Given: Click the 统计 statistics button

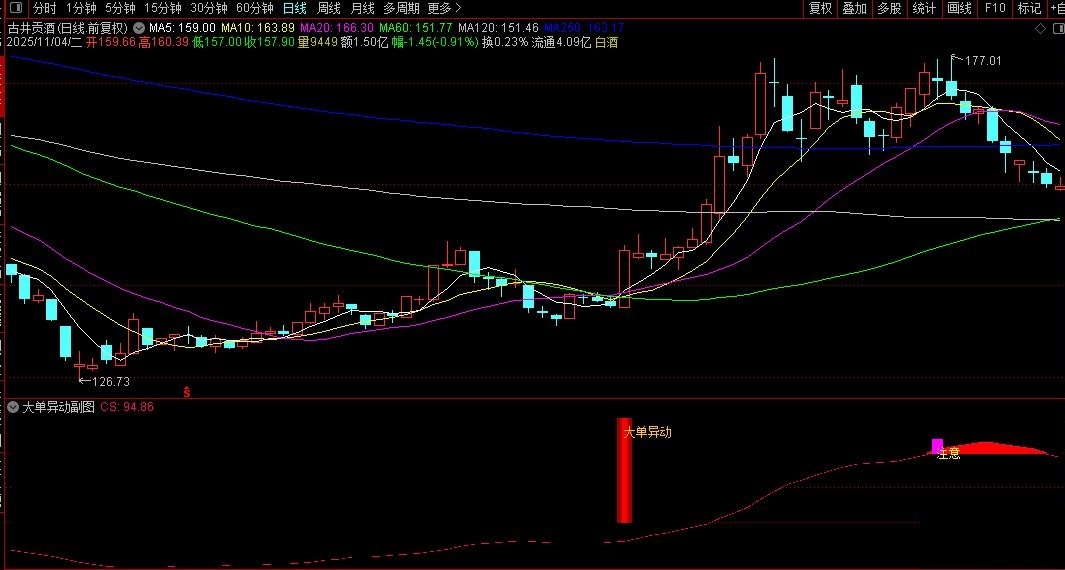Looking at the screenshot, I should point(924,8).
